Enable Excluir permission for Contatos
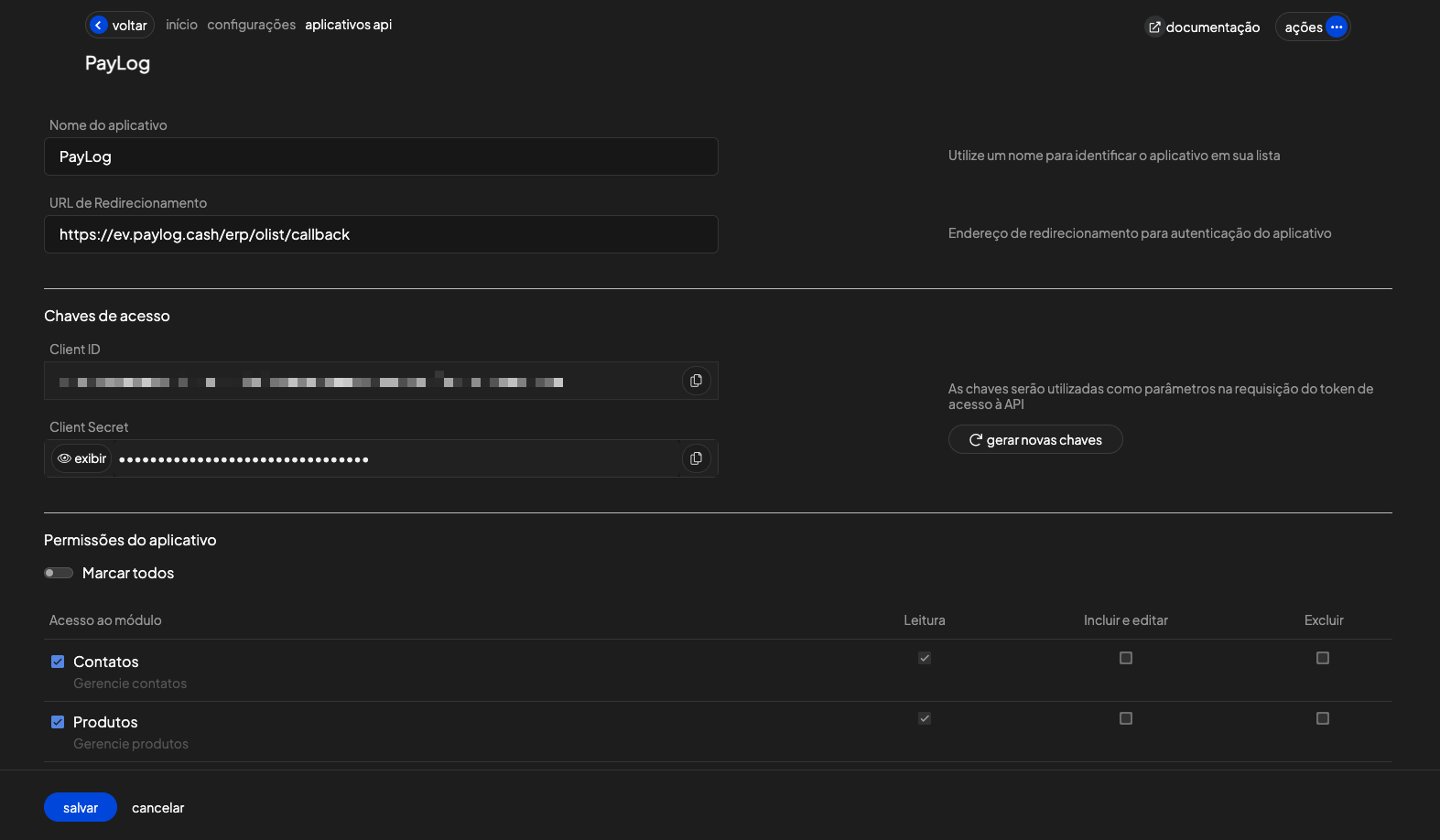1440x840 pixels. click(1323, 658)
